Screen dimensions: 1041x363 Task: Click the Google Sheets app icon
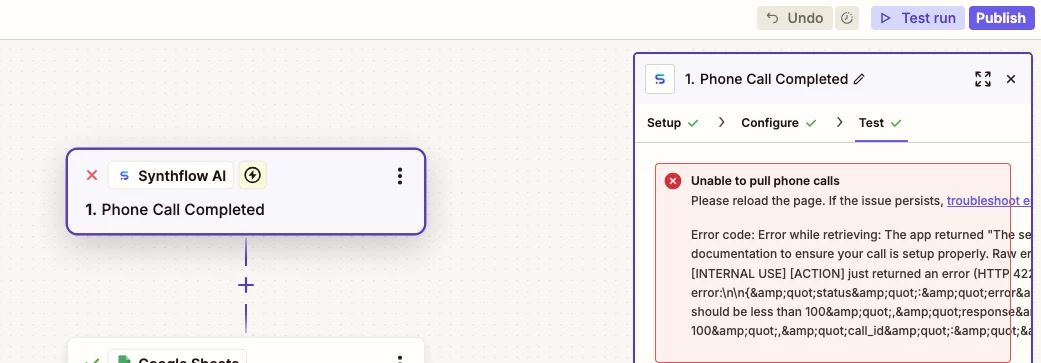click(x=123, y=360)
